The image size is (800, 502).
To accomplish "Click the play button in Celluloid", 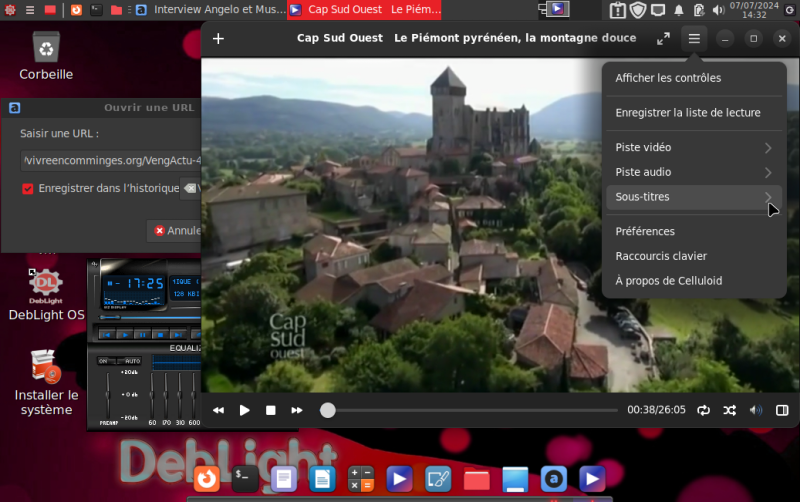I will coord(245,410).
